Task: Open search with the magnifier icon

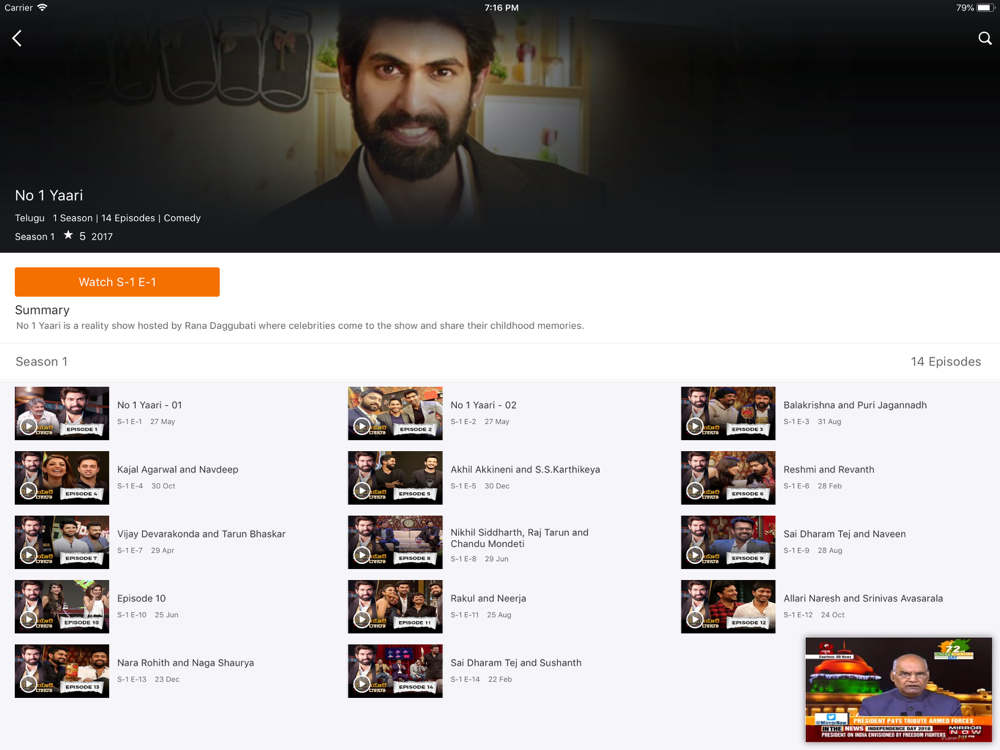Action: click(x=985, y=38)
